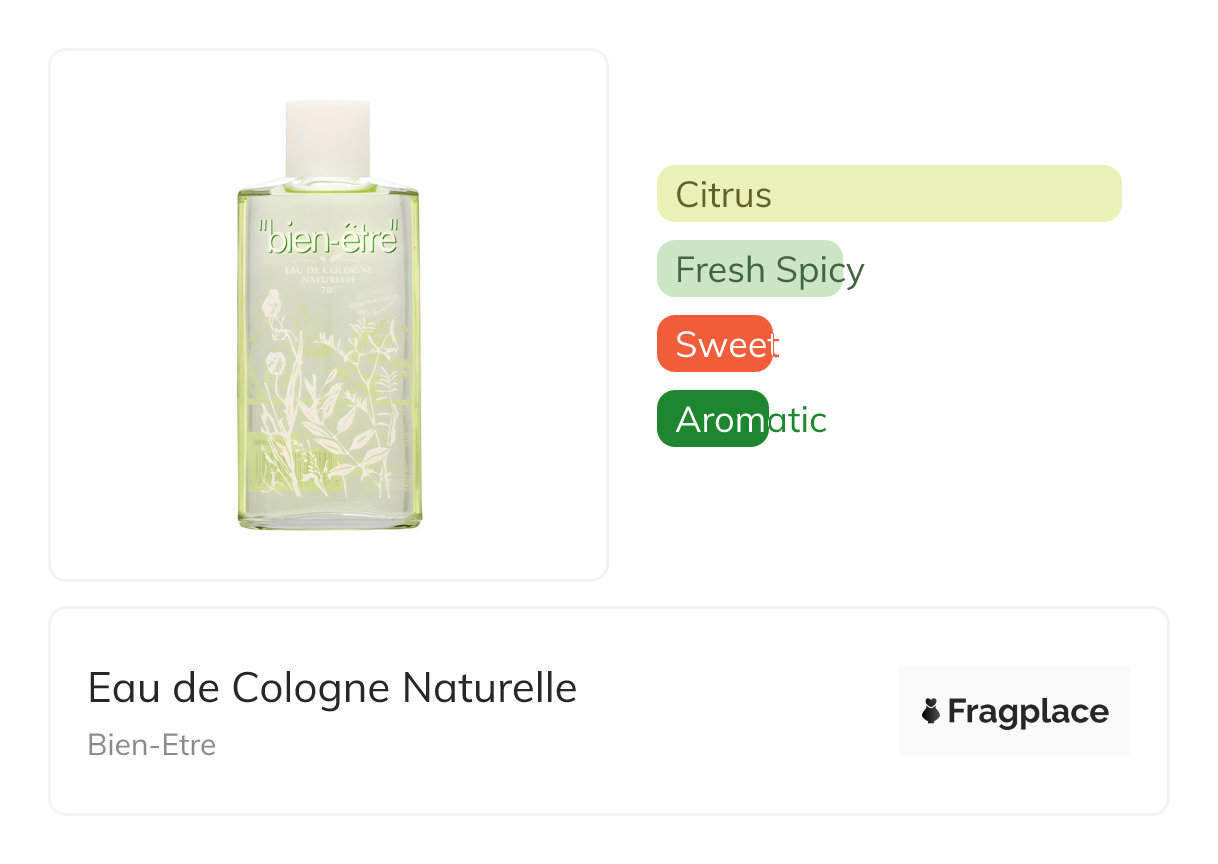Screen dimensions: 1218x864
Task: Click the perfume bottle product image
Action: click(329, 314)
